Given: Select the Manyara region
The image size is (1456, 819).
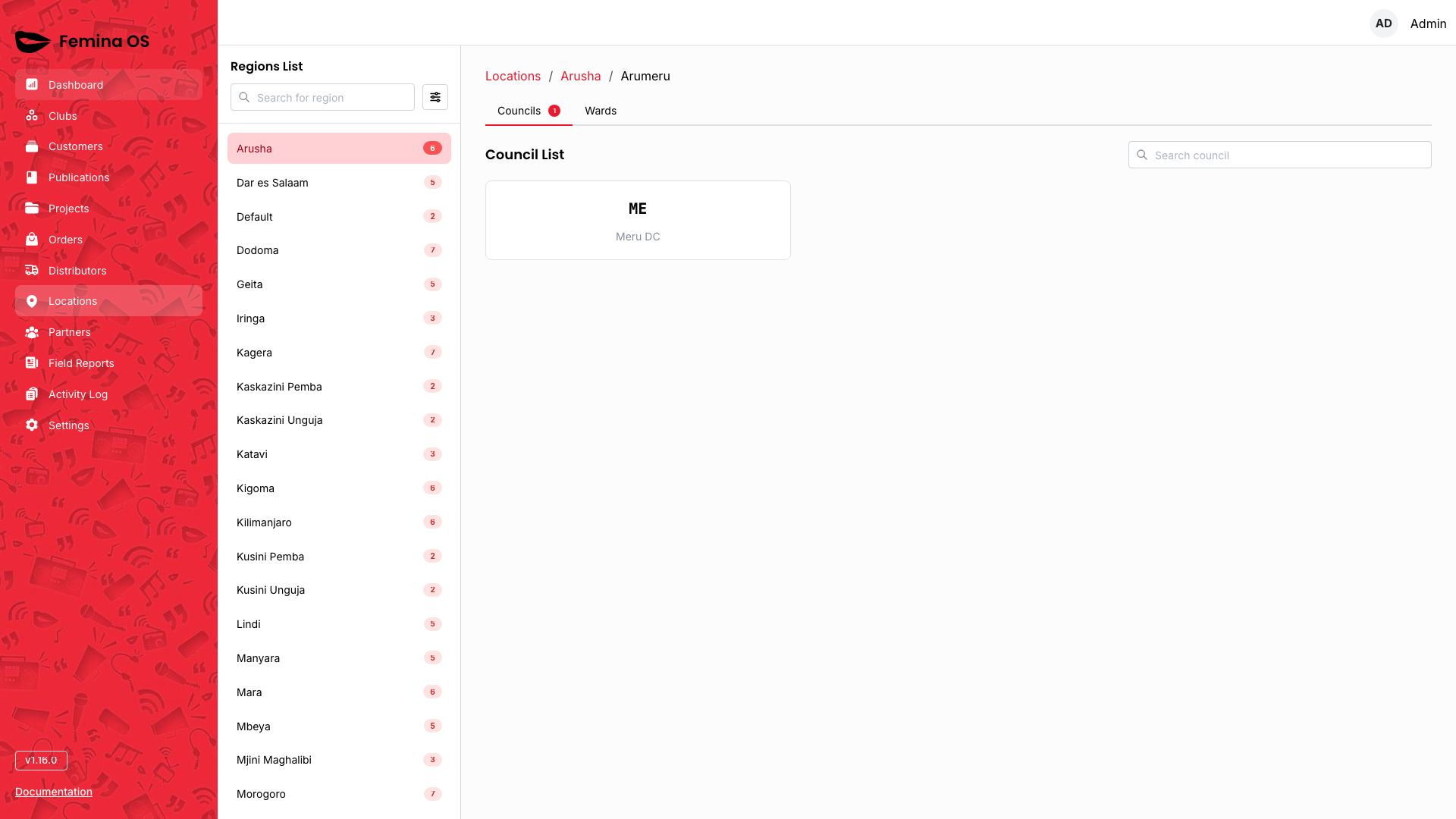Looking at the screenshot, I should (x=339, y=657).
